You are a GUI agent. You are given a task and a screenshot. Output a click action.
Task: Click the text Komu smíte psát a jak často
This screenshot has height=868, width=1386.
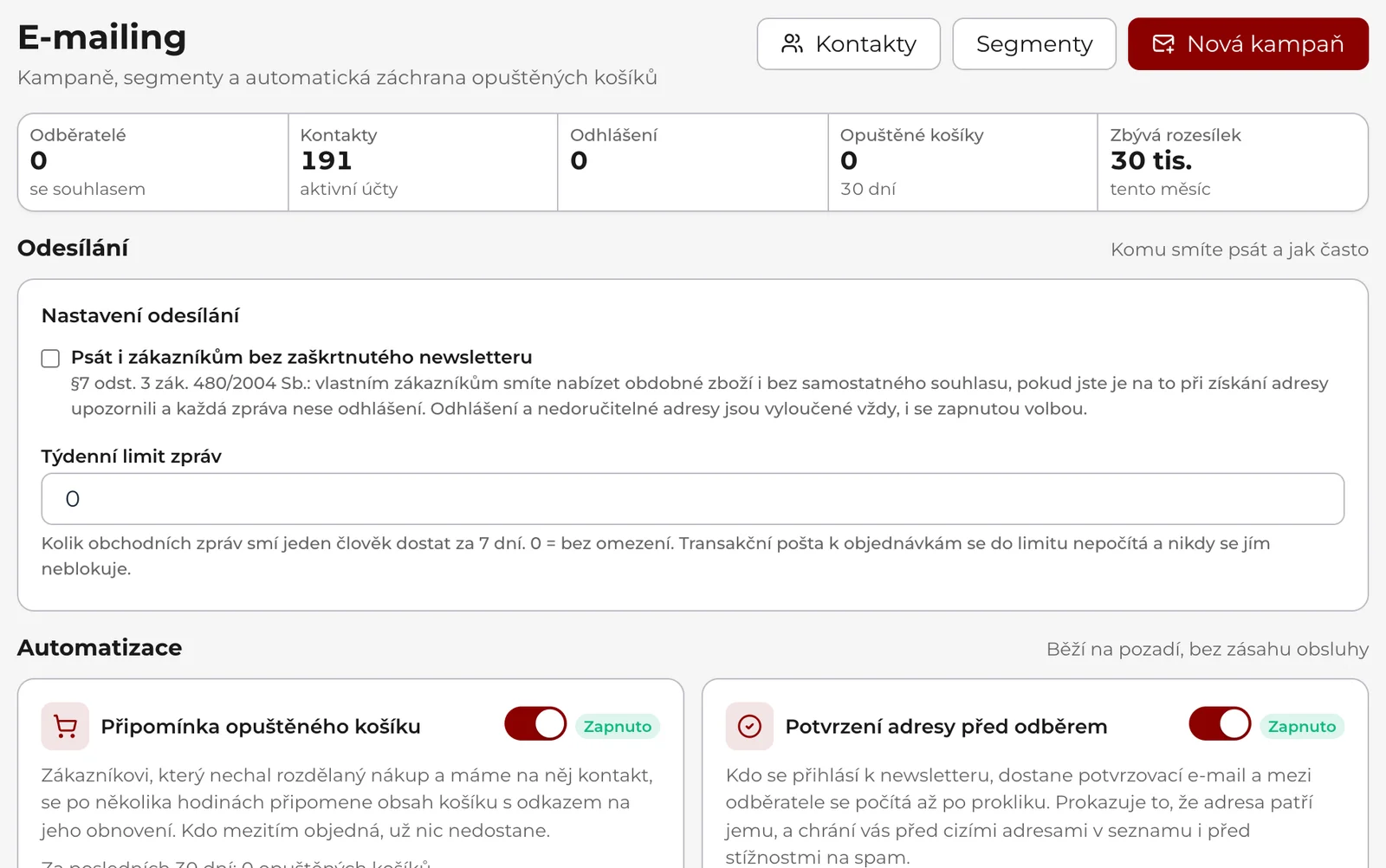tap(1240, 249)
